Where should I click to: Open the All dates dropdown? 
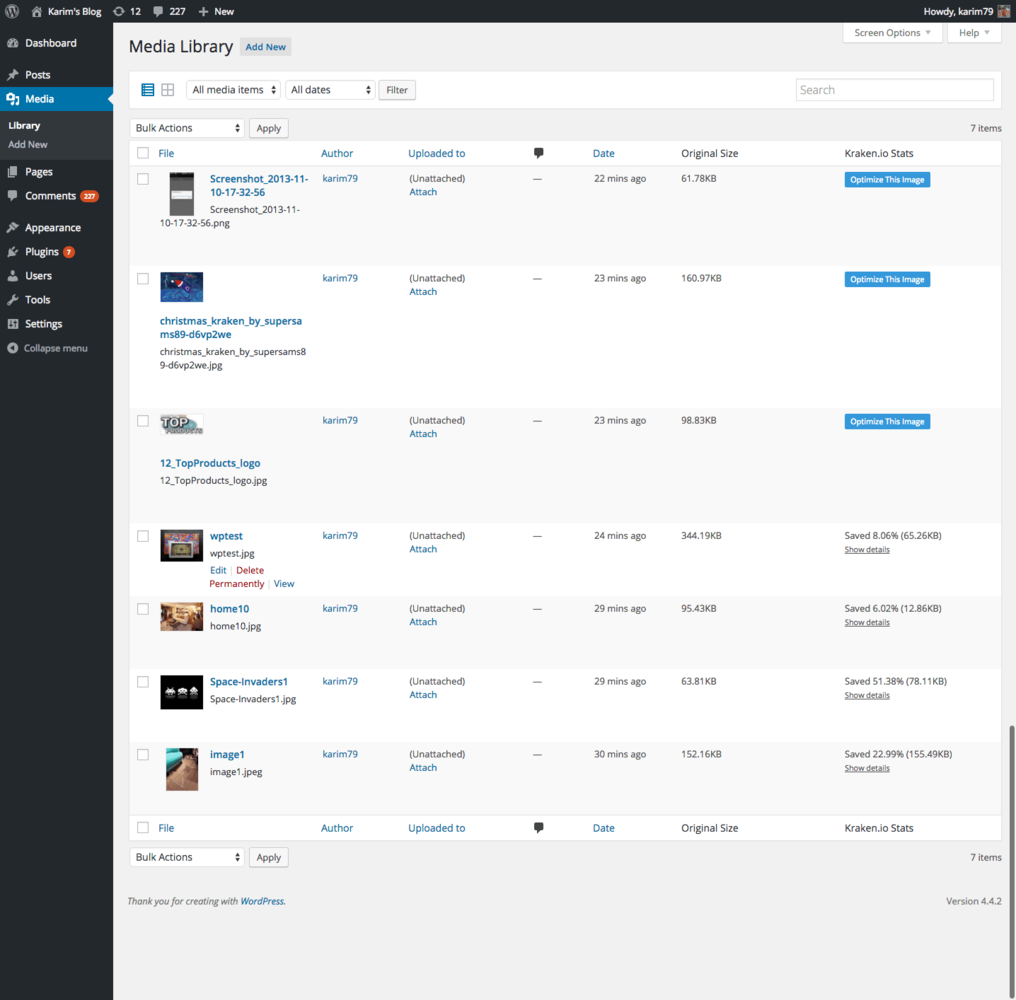[330, 90]
